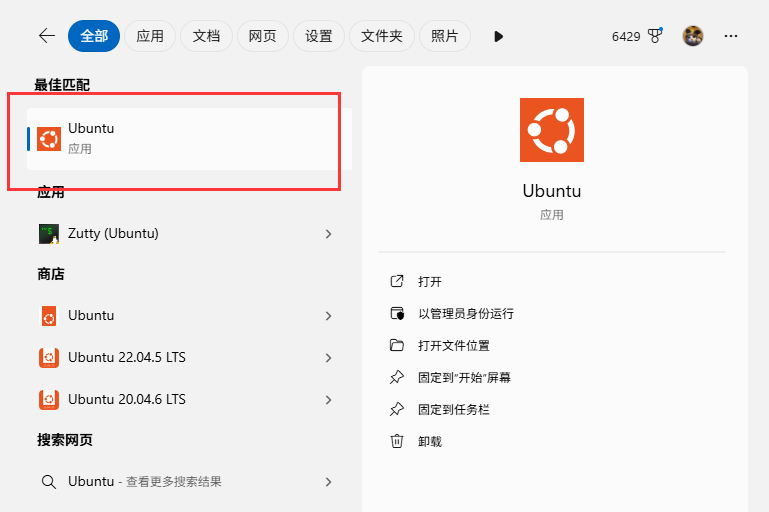Click the pin icon beside 固定到任务栏
The image size is (769, 512).
tap(397, 410)
